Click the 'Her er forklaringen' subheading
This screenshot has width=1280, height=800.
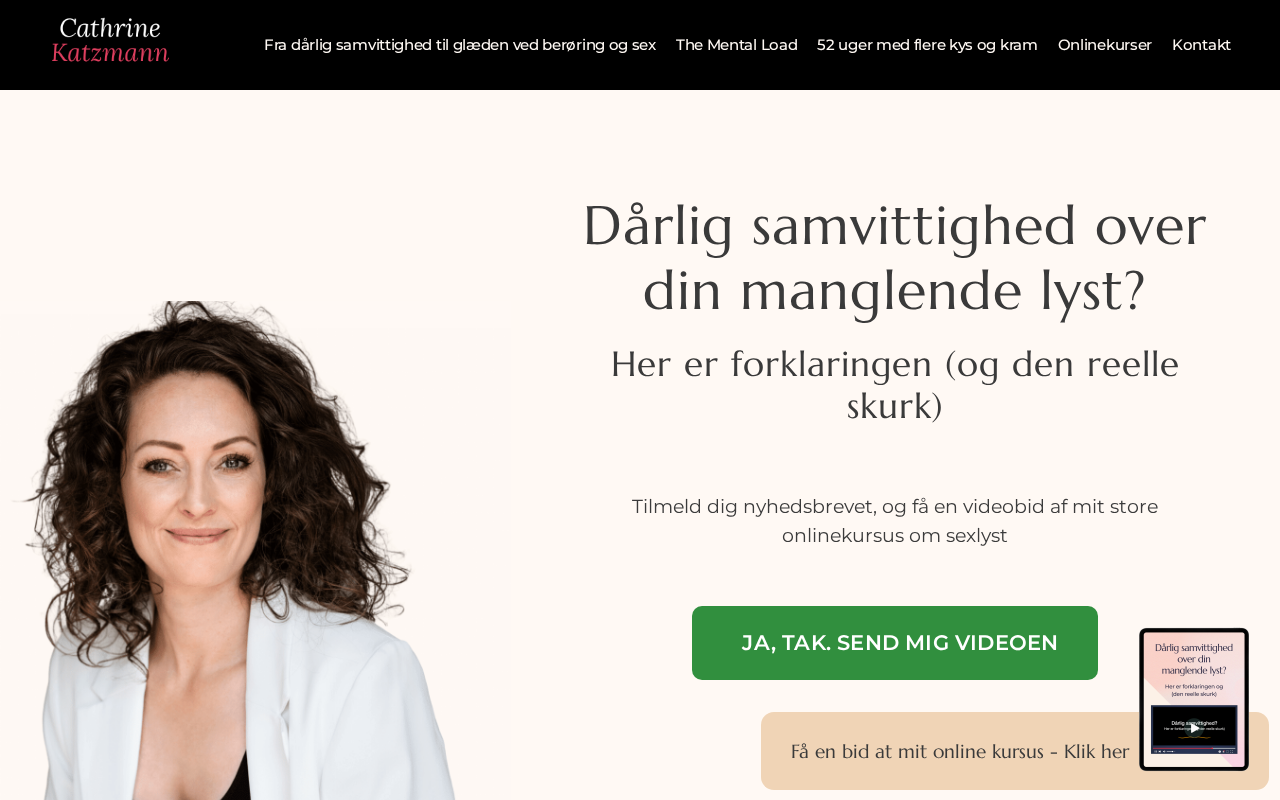[895, 385]
